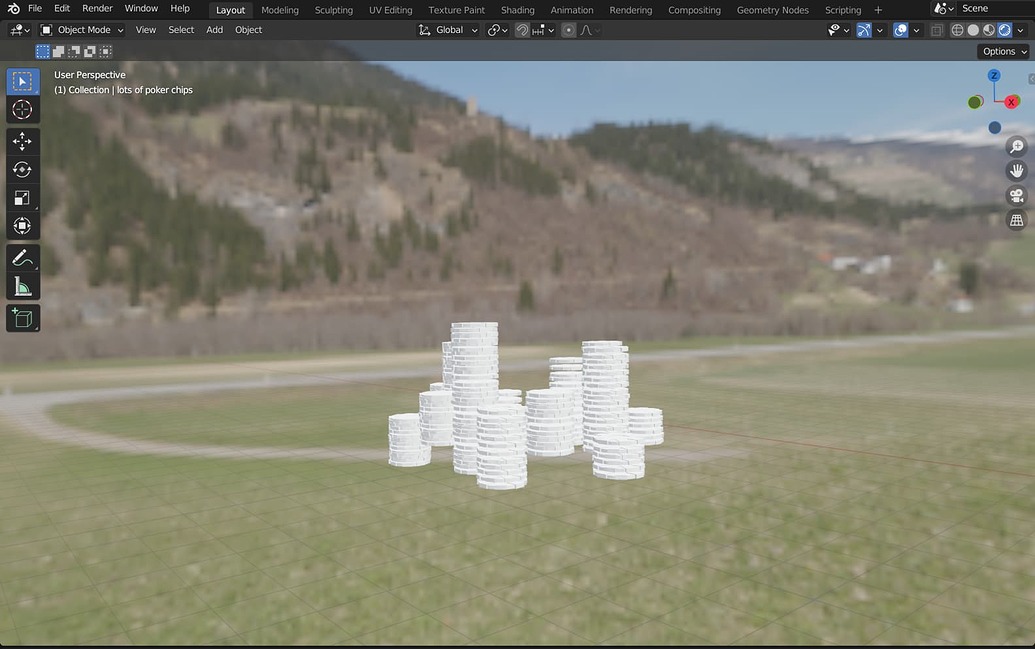Select the Scale tool
This screenshot has height=649, width=1035.
coord(22,198)
